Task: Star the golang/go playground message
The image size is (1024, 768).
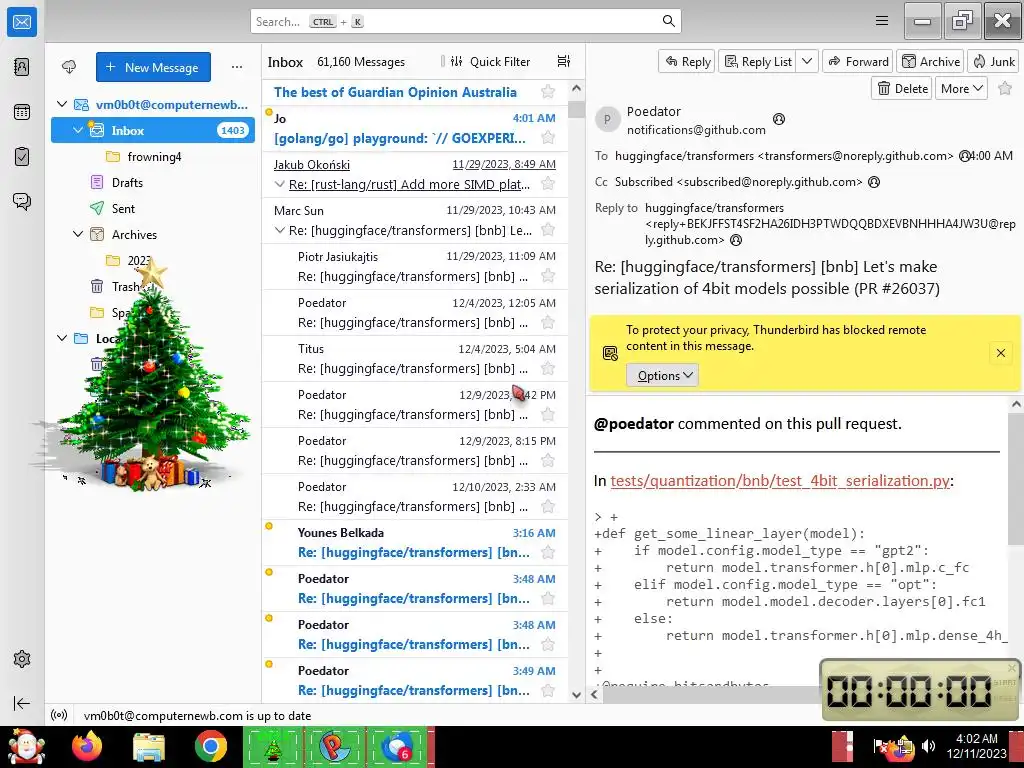Action: pyautogui.click(x=548, y=138)
